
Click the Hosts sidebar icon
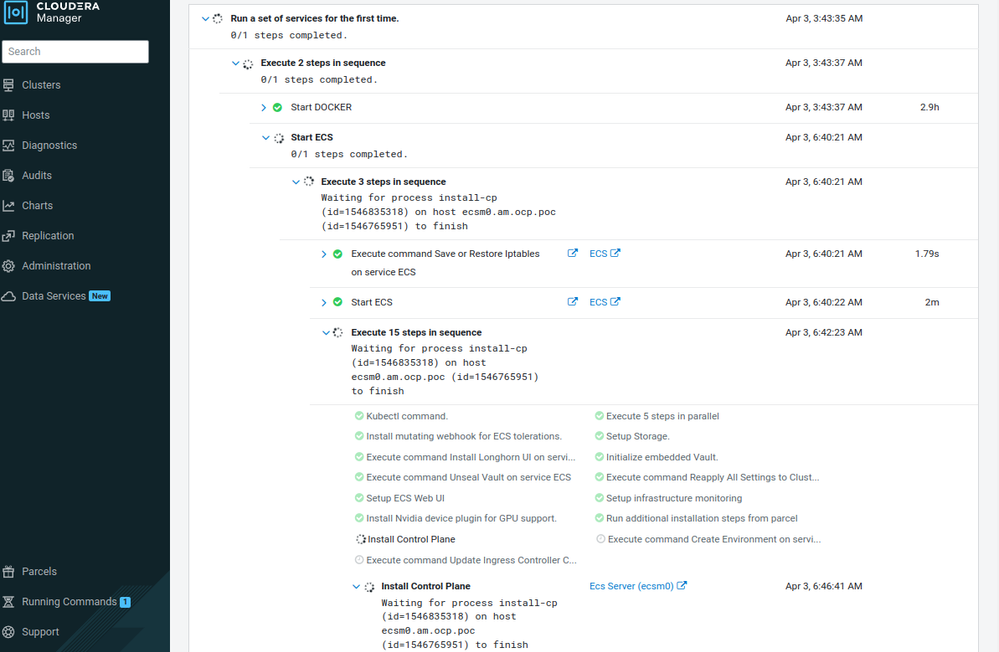[x=8, y=115]
